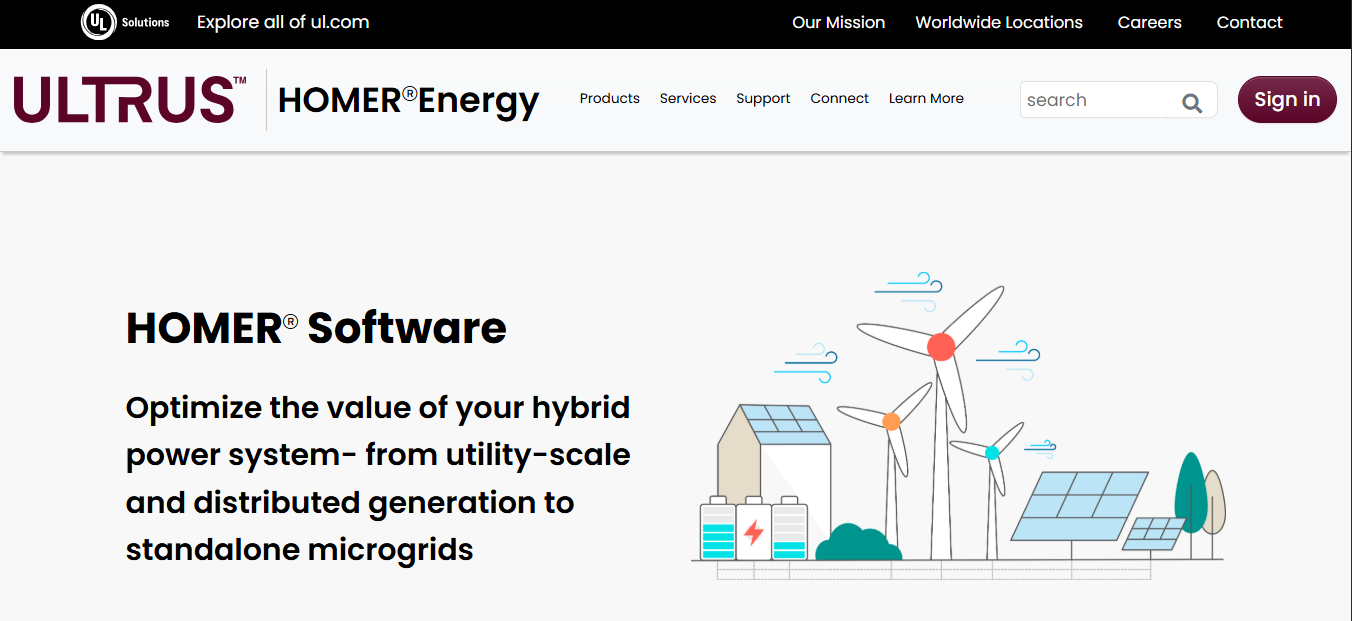This screenshot has height=621, width=1352.
Task: Open the Our Mission link
Action: click(838, 22)
